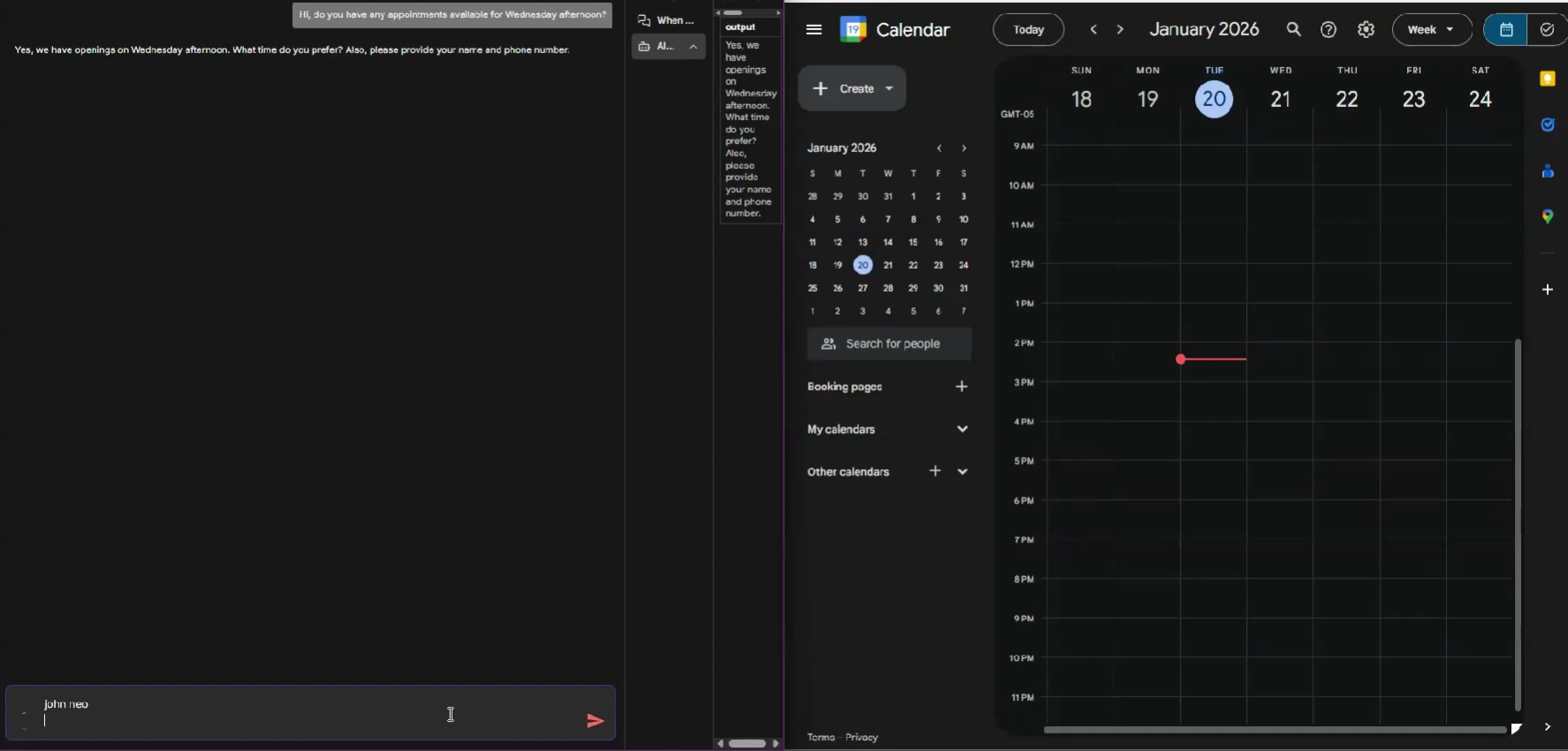Open Google Tasks from side panel
1568x751 pixels.
coord(1547,125)
